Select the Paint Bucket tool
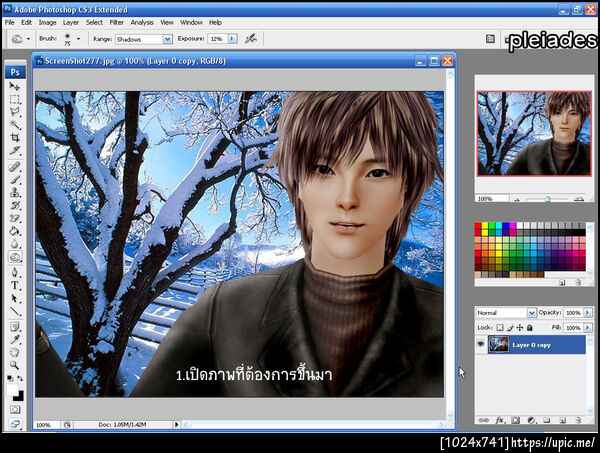The image size is (600, 453). click(x=15, y=231)
